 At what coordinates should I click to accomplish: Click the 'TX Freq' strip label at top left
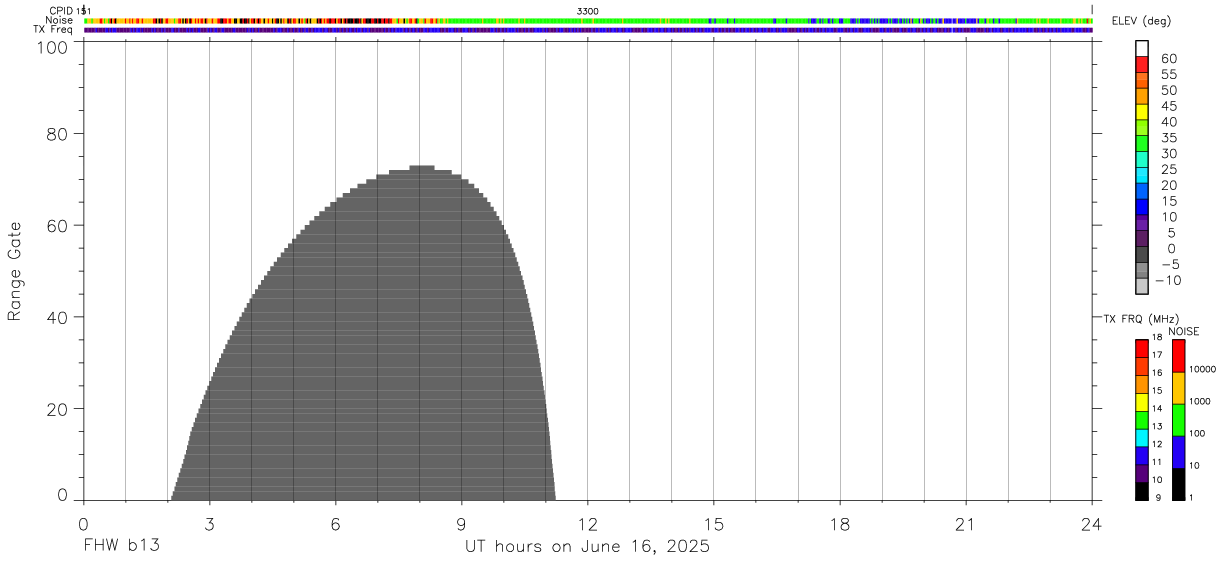[x=53, y=30]
